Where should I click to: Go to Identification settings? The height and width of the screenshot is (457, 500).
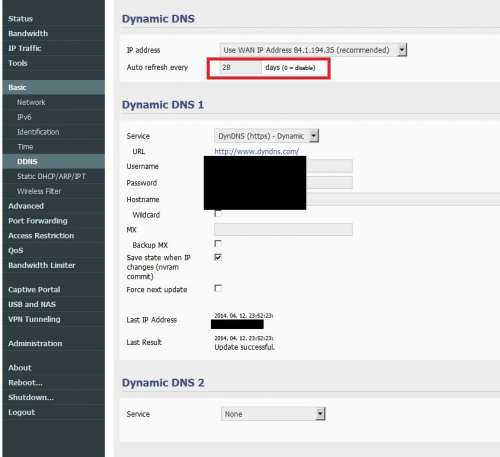click(x=38, y=132)
